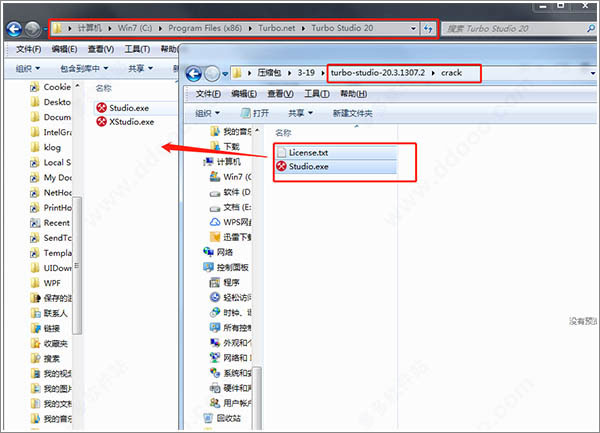
Task: Open klog folder in left tree
Action: click(x=46, y=147)
